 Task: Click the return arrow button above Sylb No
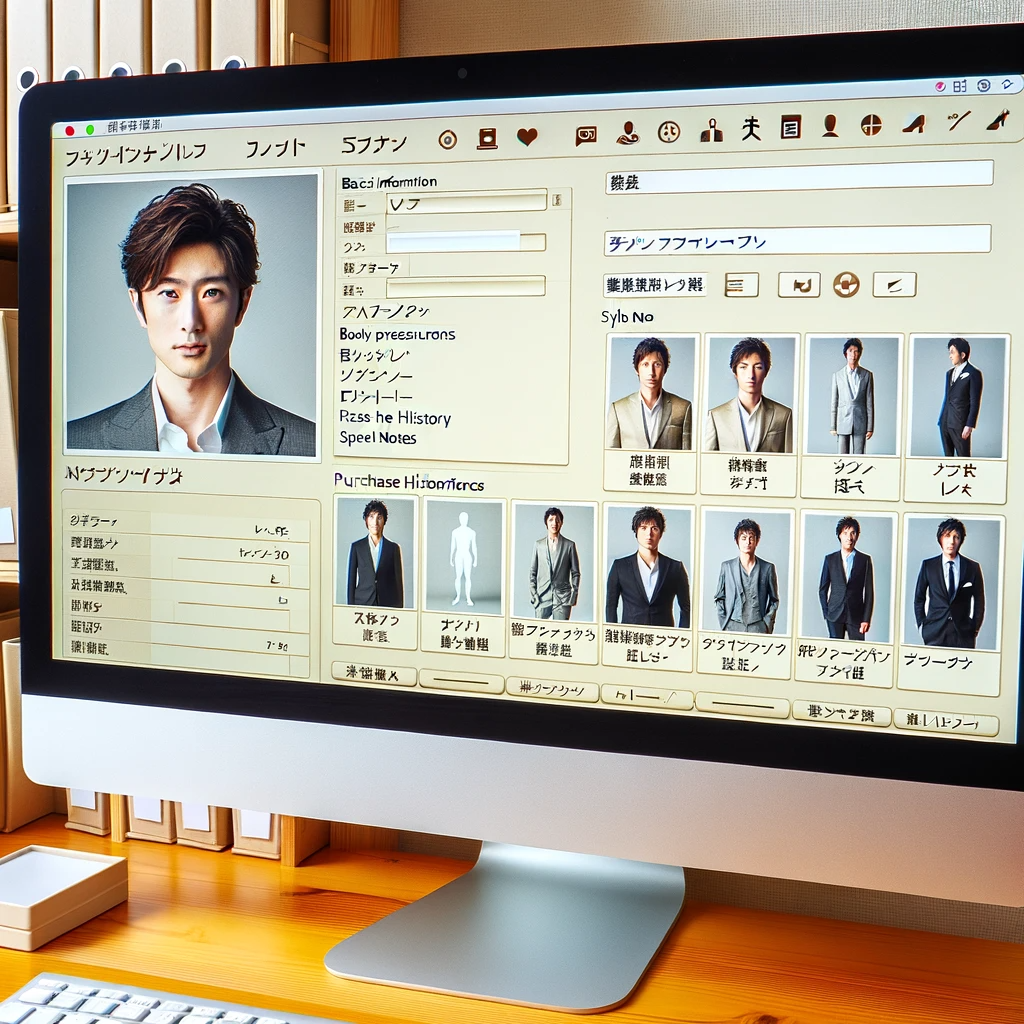click(799, 285)
